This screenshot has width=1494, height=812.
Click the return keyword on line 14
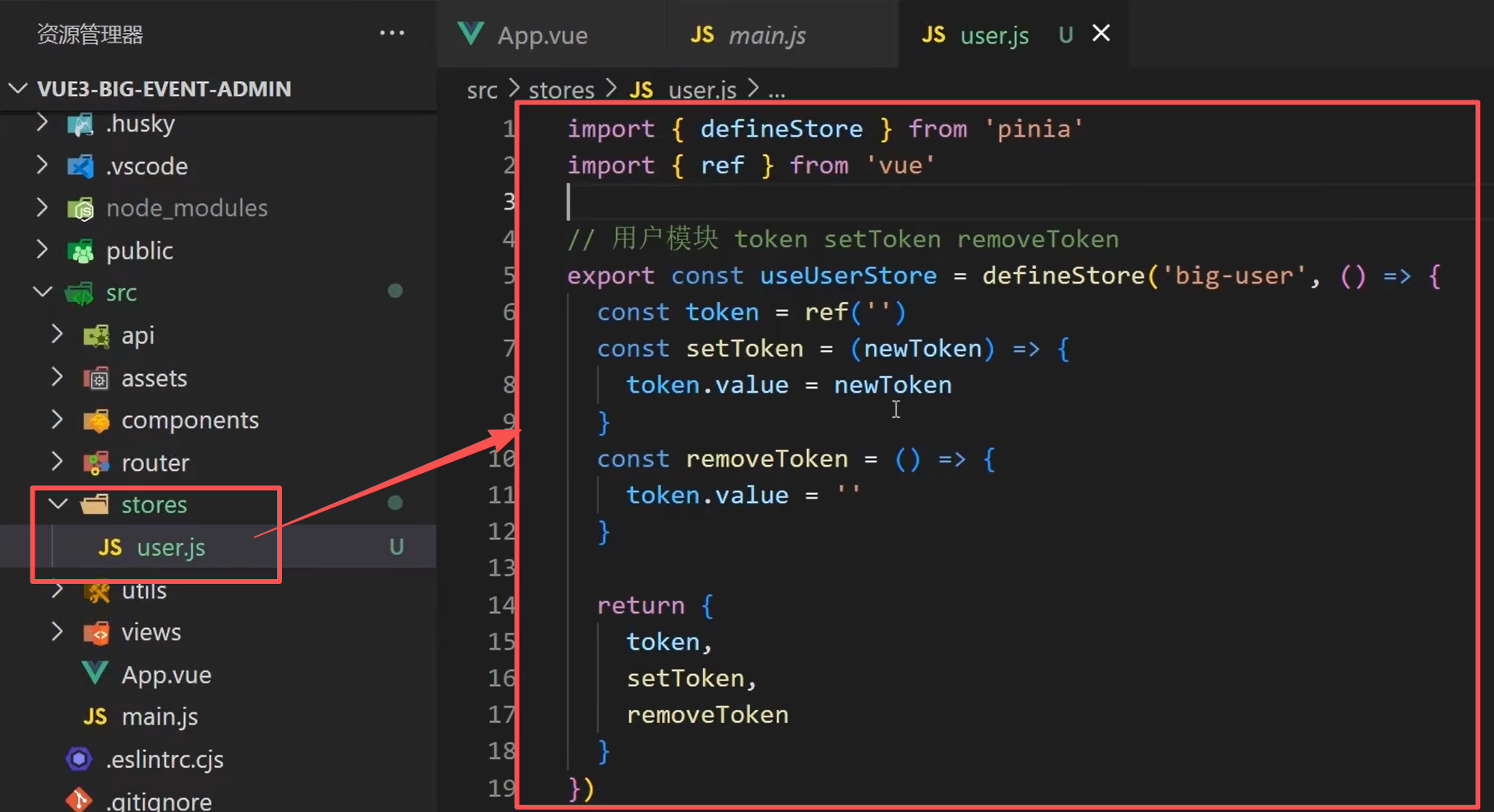[640, 606]
